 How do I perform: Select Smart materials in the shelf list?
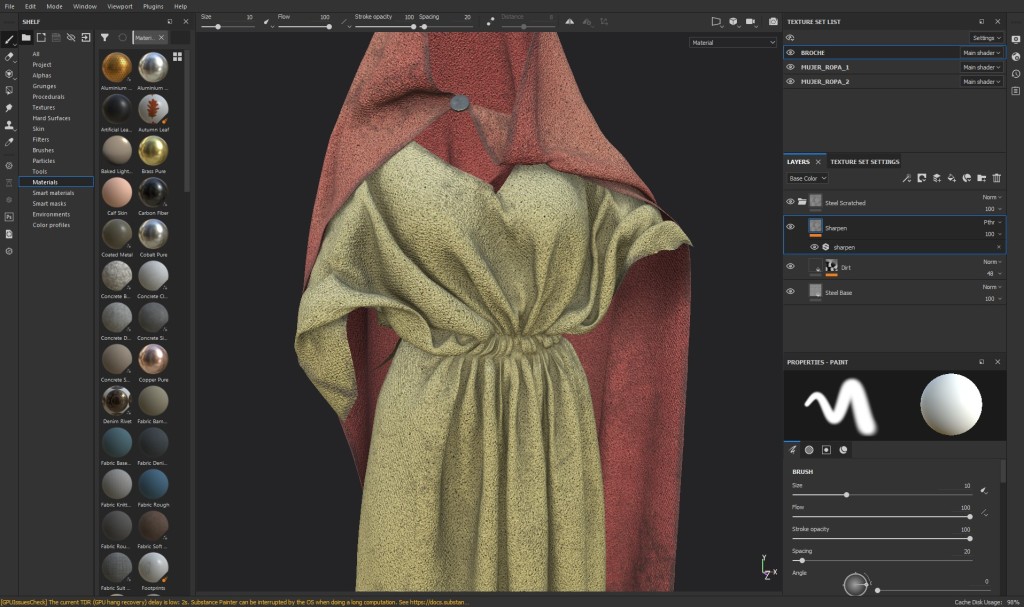coord(53,193)
